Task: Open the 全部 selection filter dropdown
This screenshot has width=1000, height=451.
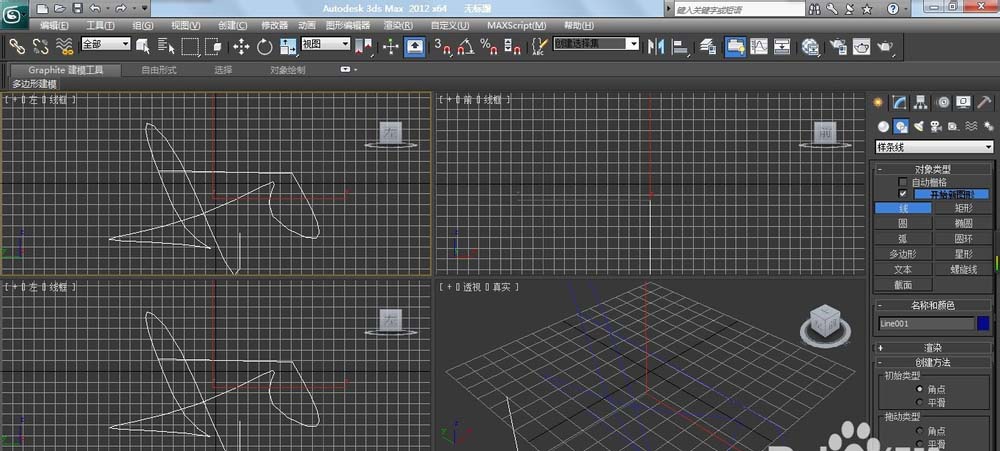Action: pos(105,45)
